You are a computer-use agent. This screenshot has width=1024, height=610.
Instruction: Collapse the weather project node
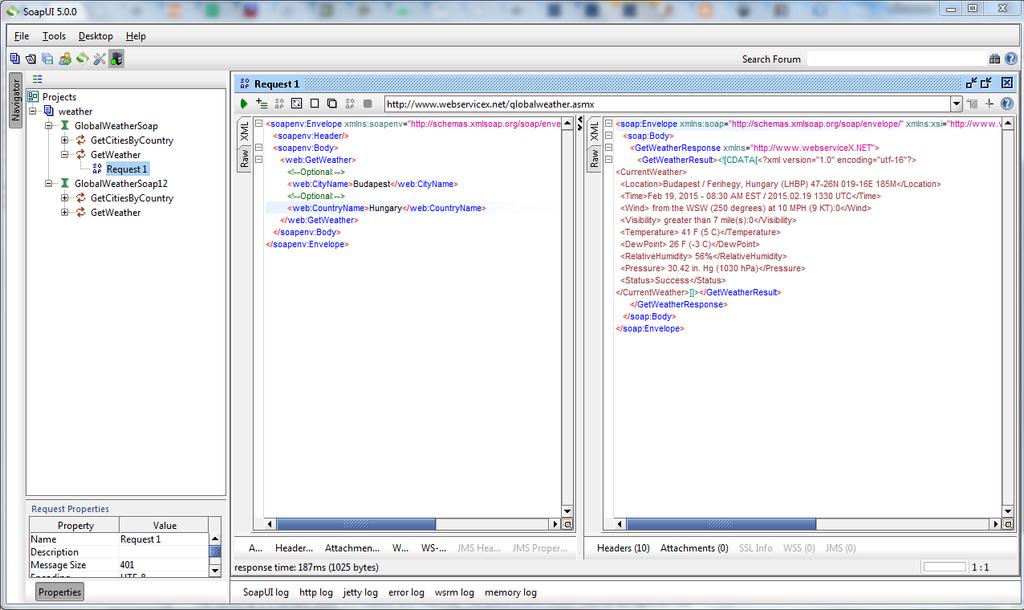tap(32, 111)
